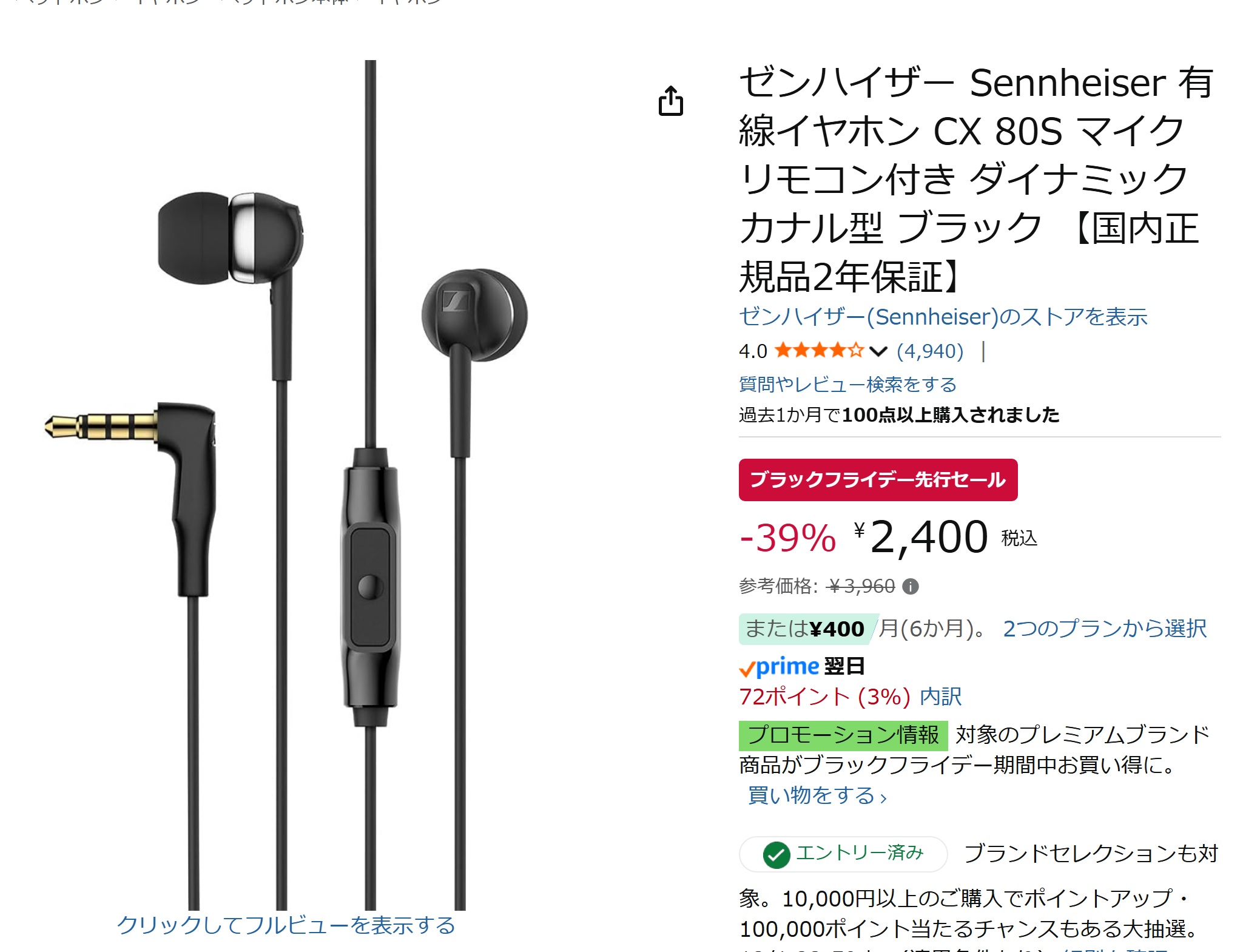
Task: Click the share icon beside product image
Action: [670, 101]
